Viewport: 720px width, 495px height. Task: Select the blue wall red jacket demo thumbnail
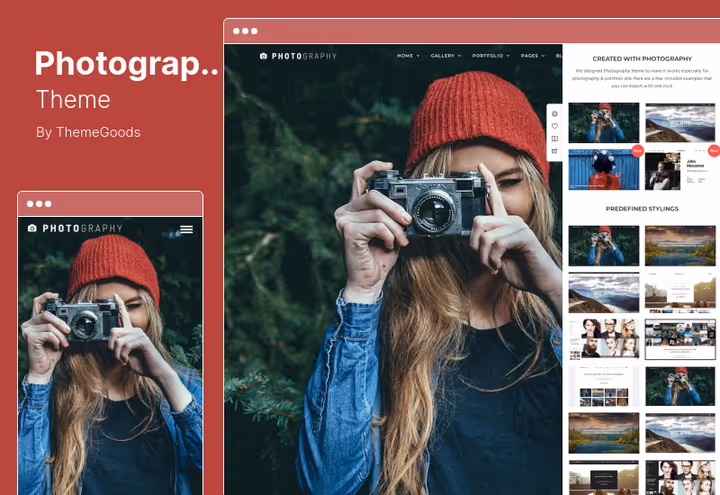coord(604,169)
